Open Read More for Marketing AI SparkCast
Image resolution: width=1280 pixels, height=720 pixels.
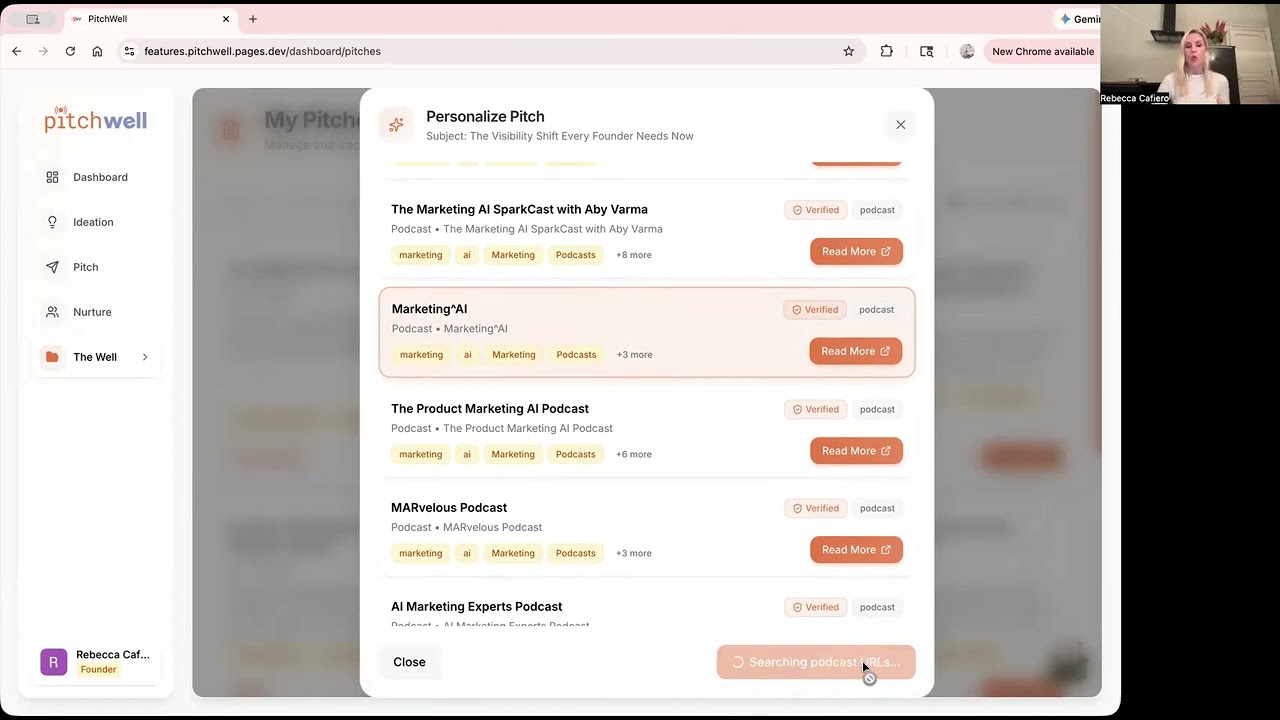[856, 252]
